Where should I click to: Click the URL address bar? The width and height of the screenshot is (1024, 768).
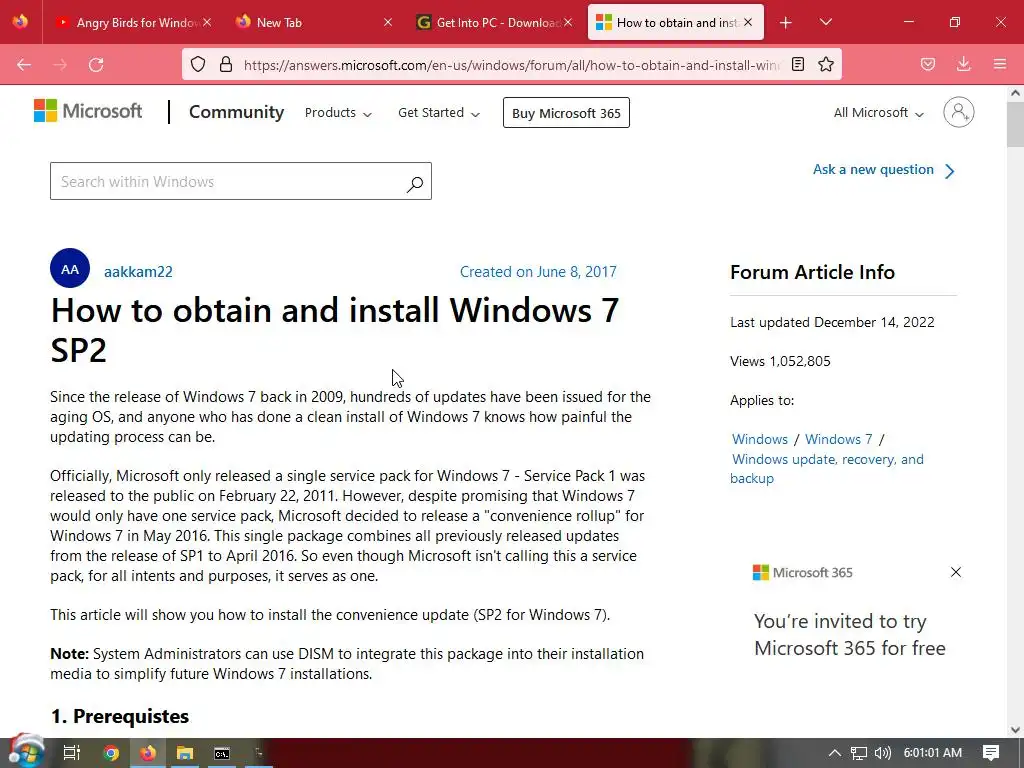tap(511, 65)
